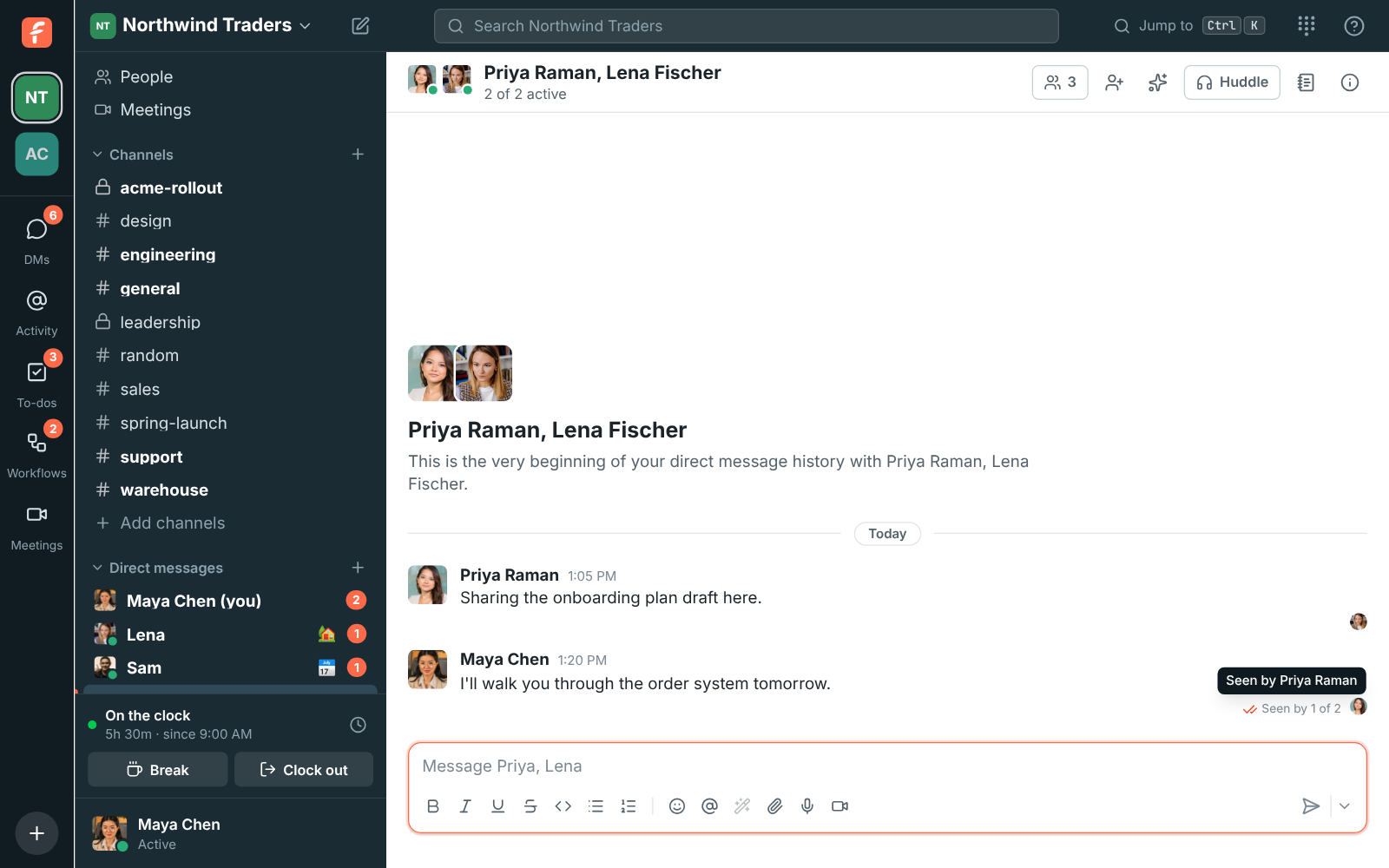Attach a file with paperclip icon

774,806
